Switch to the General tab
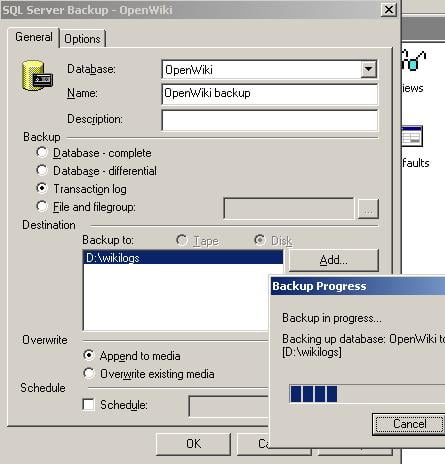Image resolution: width=445 pixels, height=464 pixels. [34, 37]
